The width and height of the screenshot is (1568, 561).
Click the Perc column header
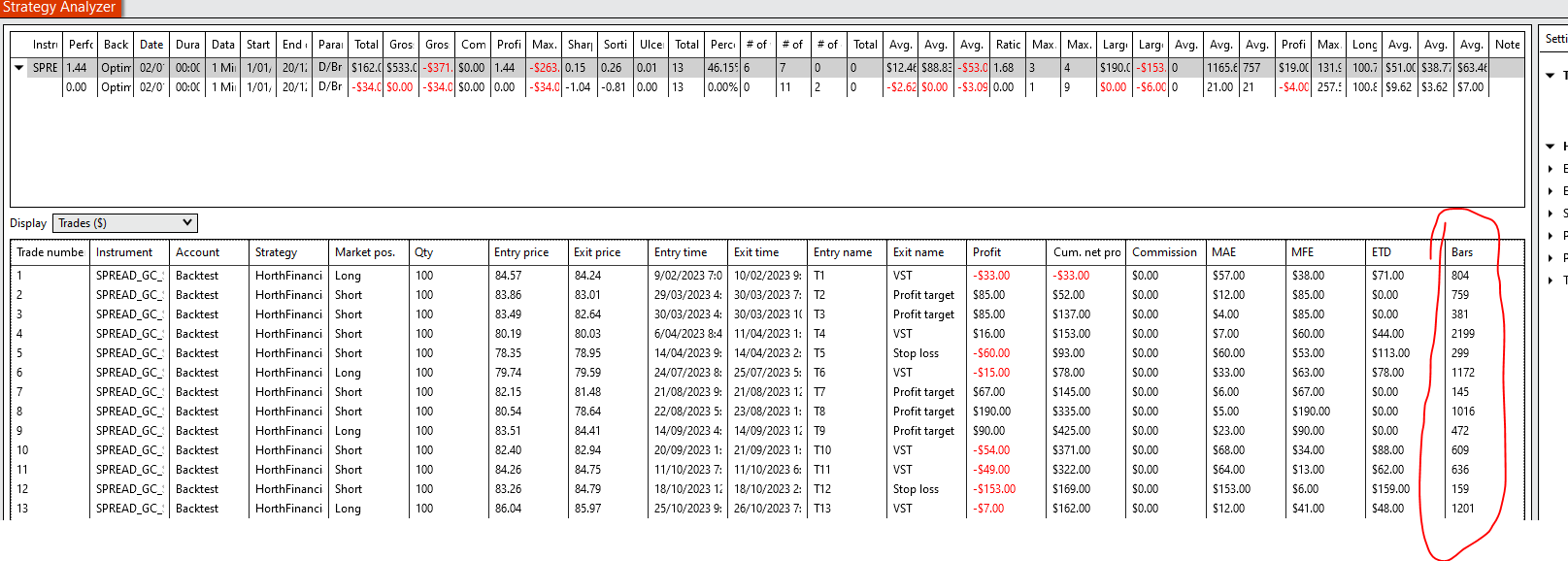click(x=723, y=45)
